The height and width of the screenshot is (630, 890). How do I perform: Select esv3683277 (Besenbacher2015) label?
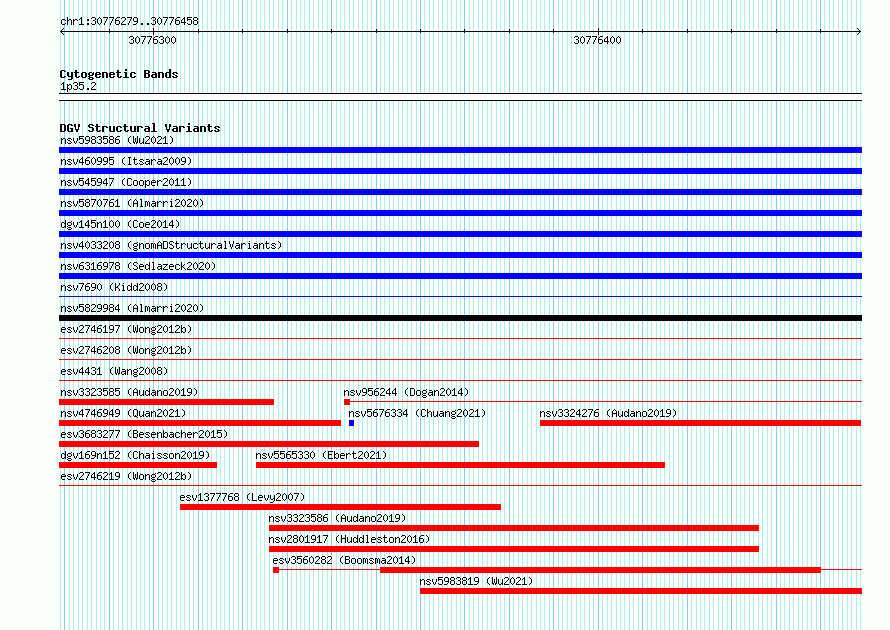click(x=144, y=434)
